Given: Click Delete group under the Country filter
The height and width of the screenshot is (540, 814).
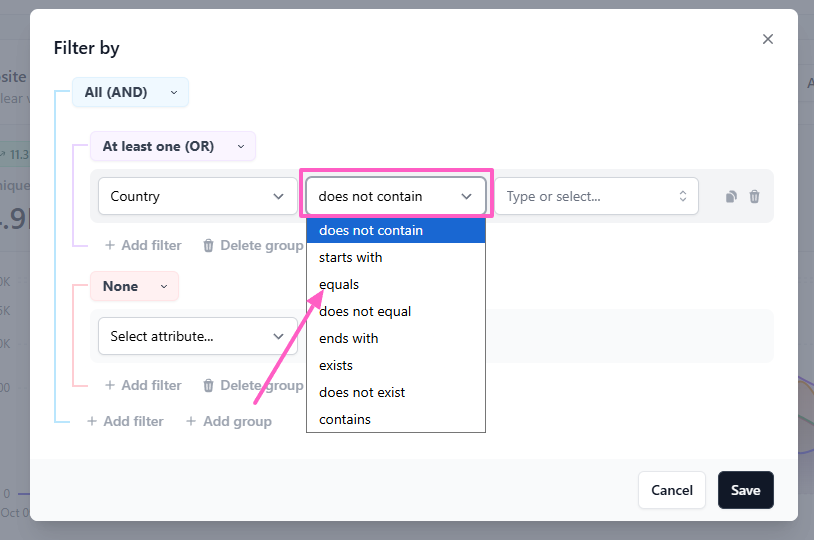Looking at the screenshot, I should [x=253, y=245].
